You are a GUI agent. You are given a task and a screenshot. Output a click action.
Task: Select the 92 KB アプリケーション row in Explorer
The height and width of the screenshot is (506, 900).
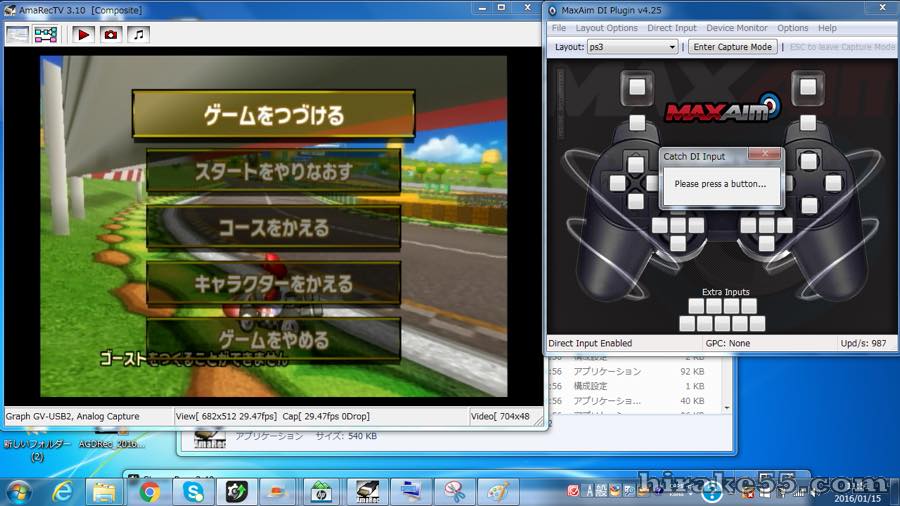634,371
